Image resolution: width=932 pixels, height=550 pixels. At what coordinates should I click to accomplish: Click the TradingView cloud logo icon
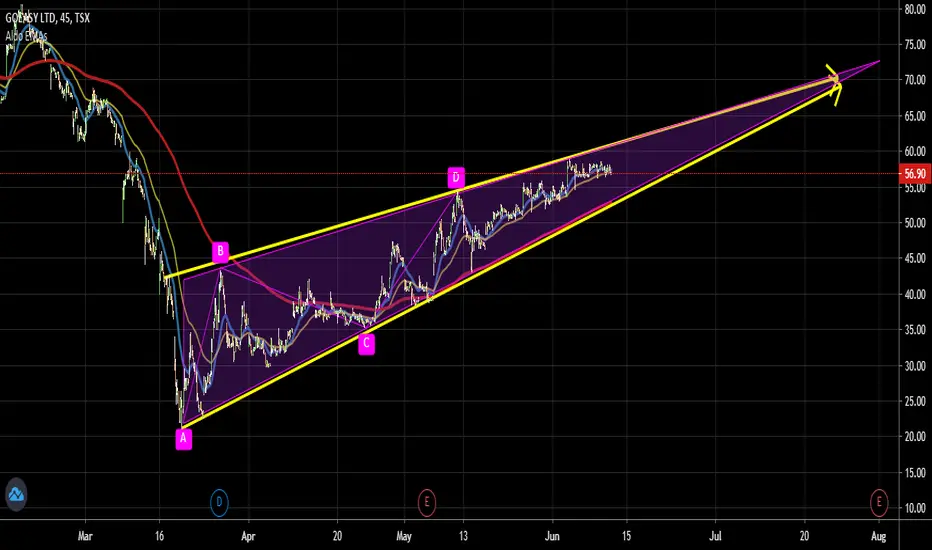click(x=16, y=494)
